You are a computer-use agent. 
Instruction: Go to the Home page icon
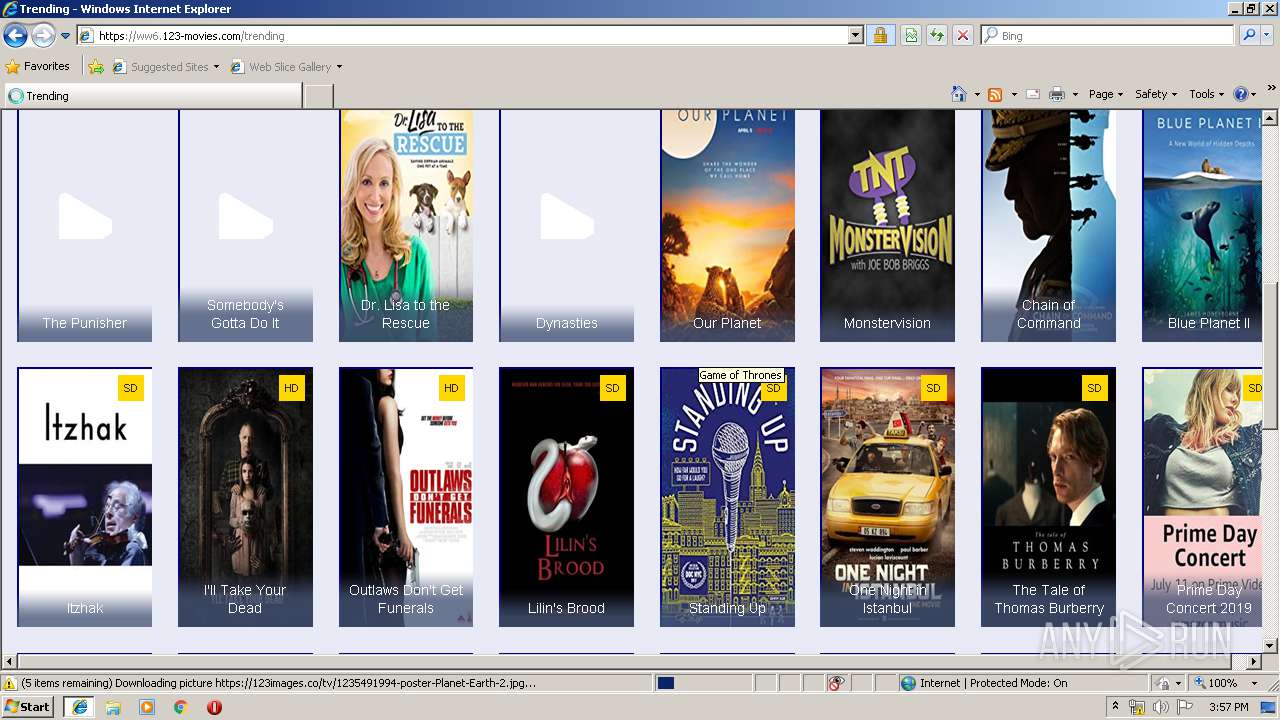coord(959,94)
